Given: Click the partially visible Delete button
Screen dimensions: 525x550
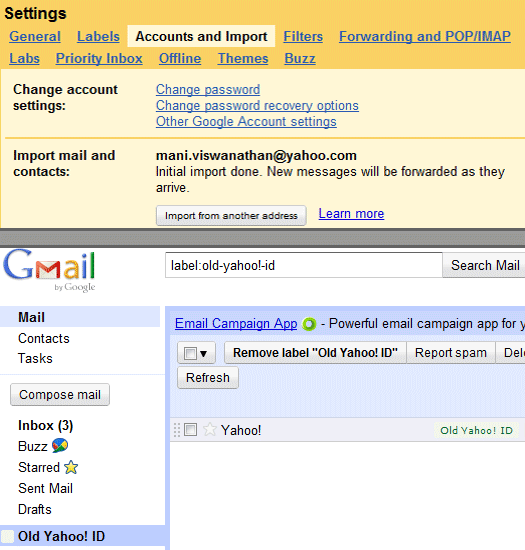Looking at the screenshot, I should (x=511, y=353).
